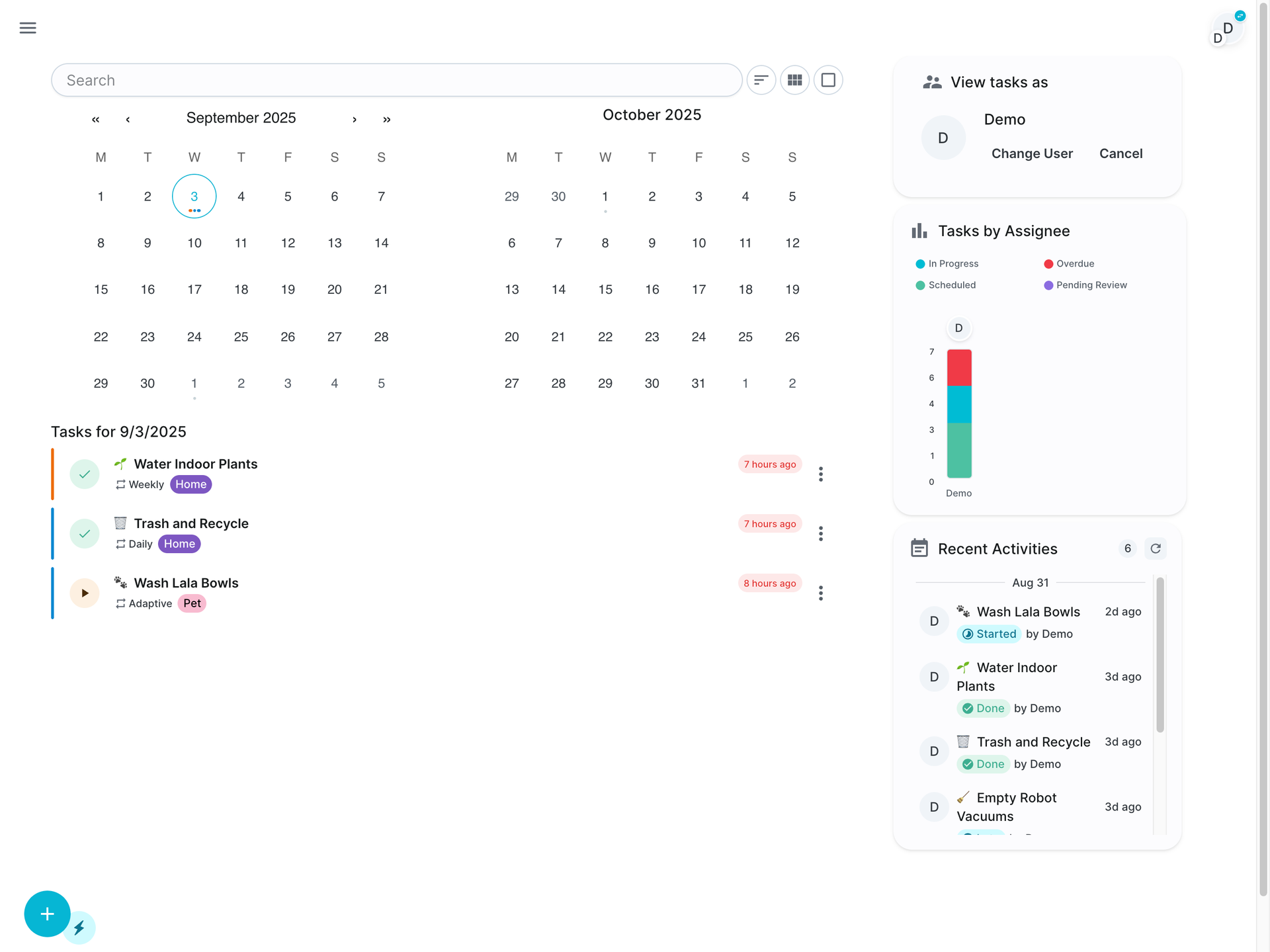This screenshot has width=1270, height=952.
Task: Open more options for Water Indoor Plants
Action: point(821,474)
